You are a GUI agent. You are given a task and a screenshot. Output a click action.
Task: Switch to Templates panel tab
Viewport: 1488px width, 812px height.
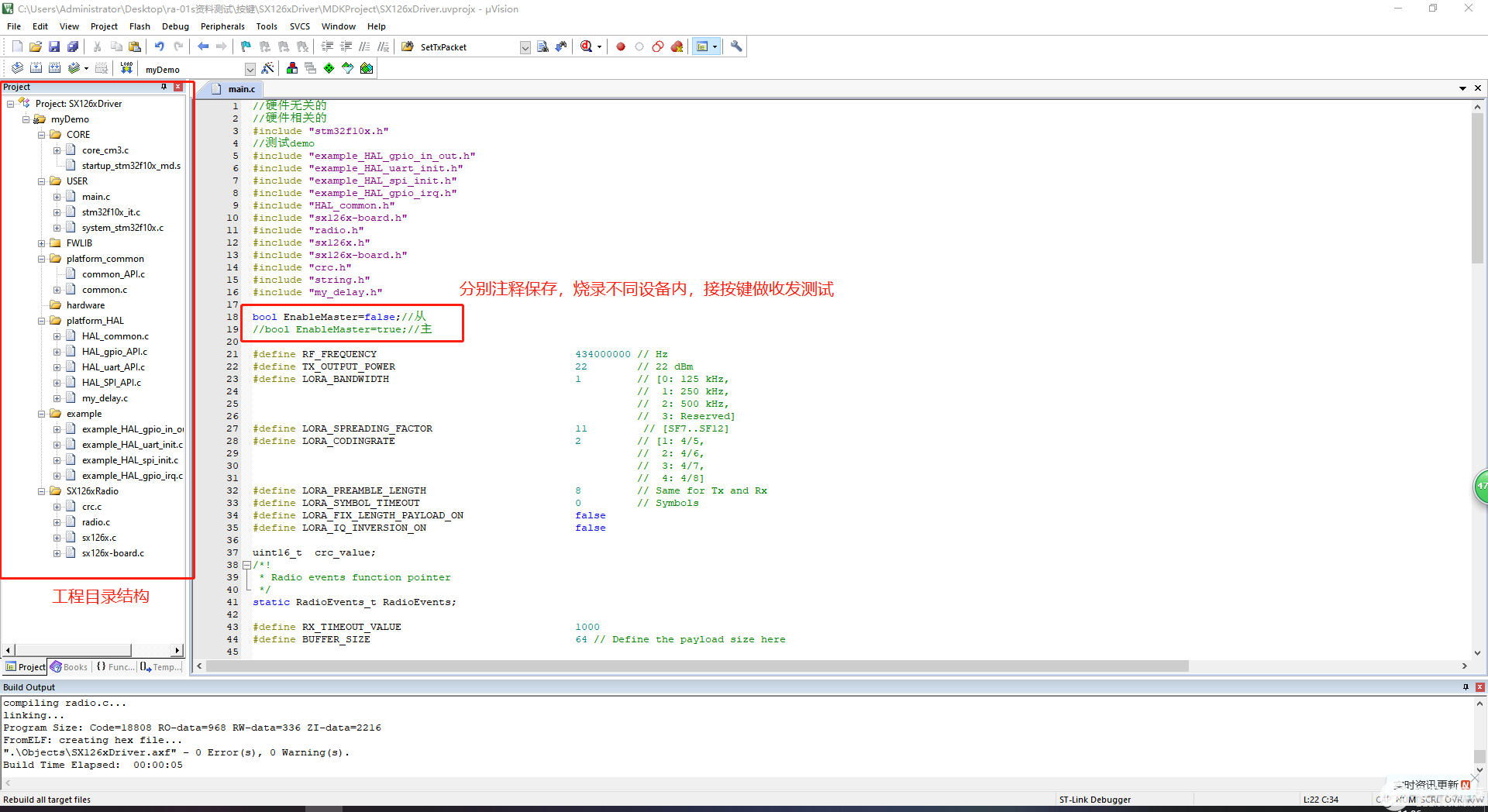pos(161,667)
